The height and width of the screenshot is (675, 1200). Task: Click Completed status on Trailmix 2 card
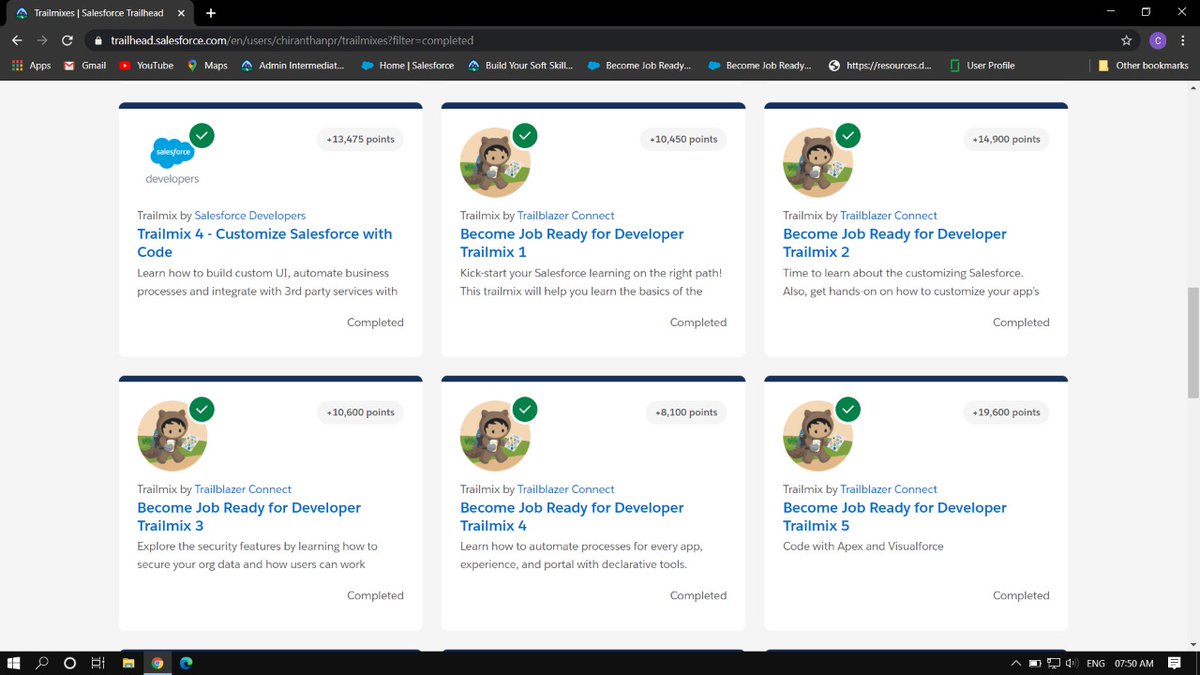pyautogui.click(x=1021, y=322)
